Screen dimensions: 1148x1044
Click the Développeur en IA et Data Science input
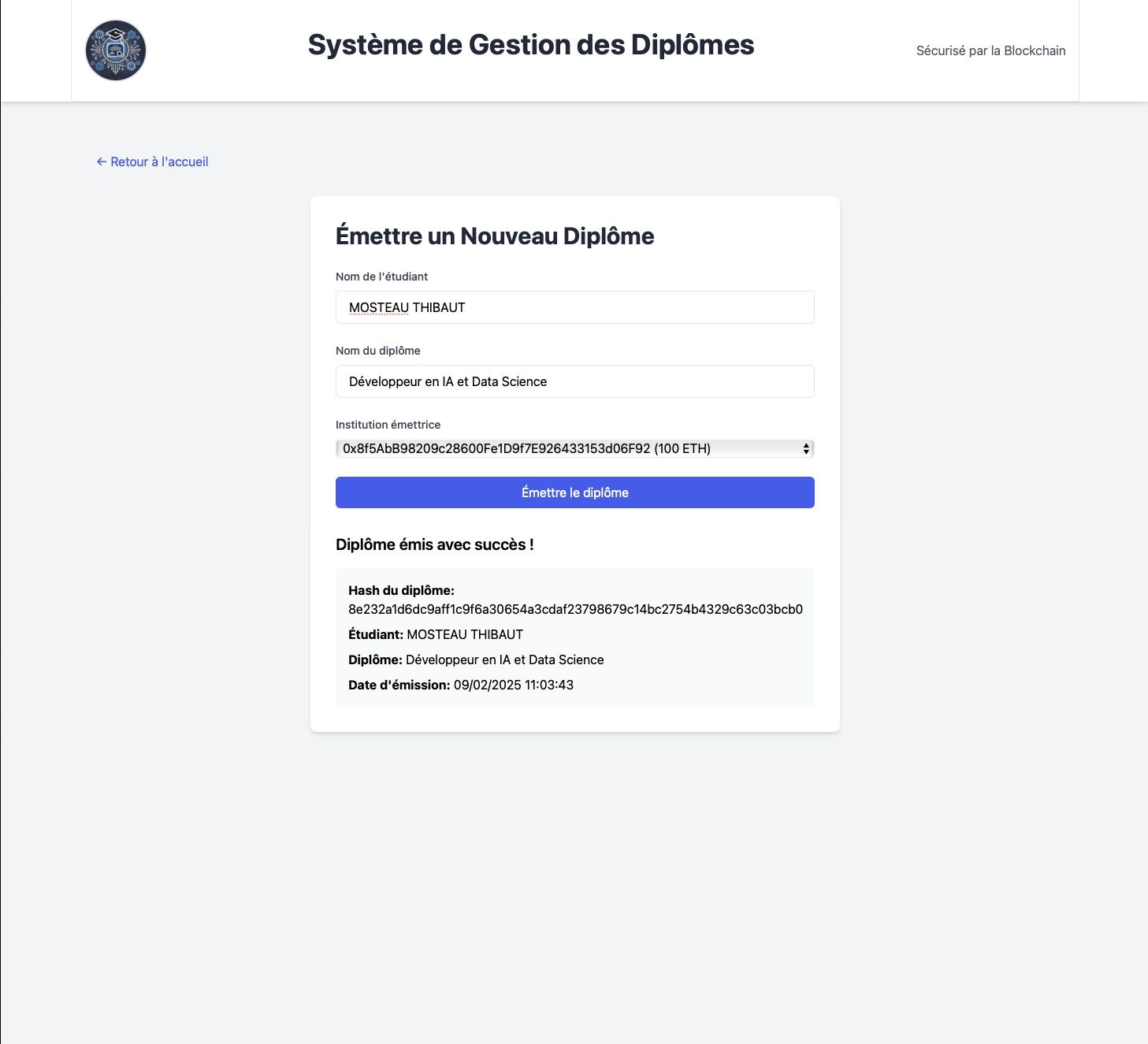574,381
